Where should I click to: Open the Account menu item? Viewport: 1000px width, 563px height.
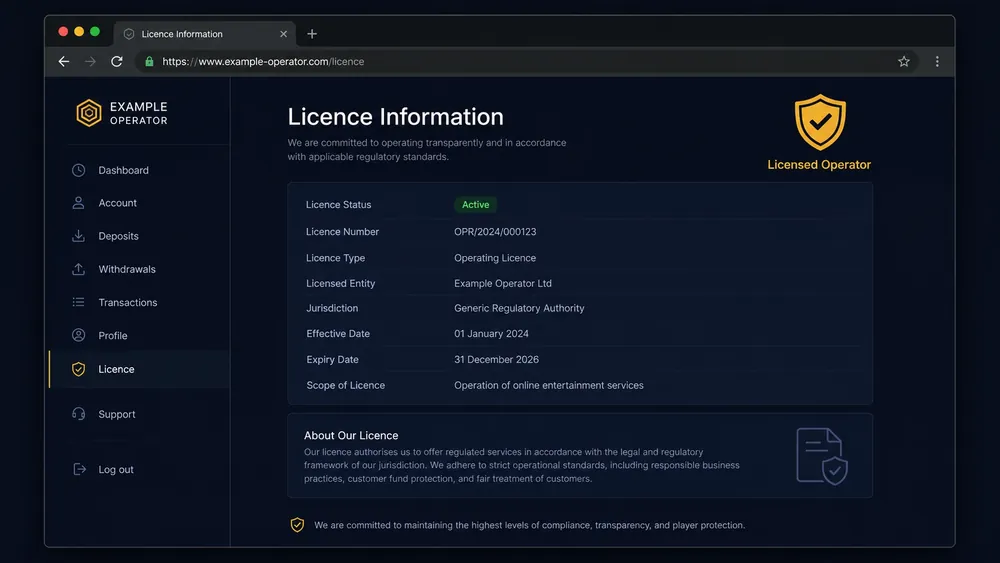click(x=139, y=203)
